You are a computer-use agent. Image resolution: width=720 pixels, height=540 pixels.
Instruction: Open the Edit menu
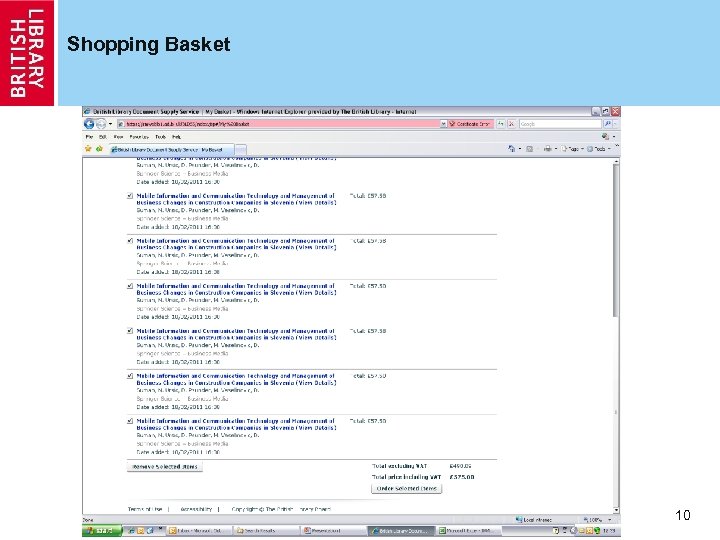[x=103, y=137]
